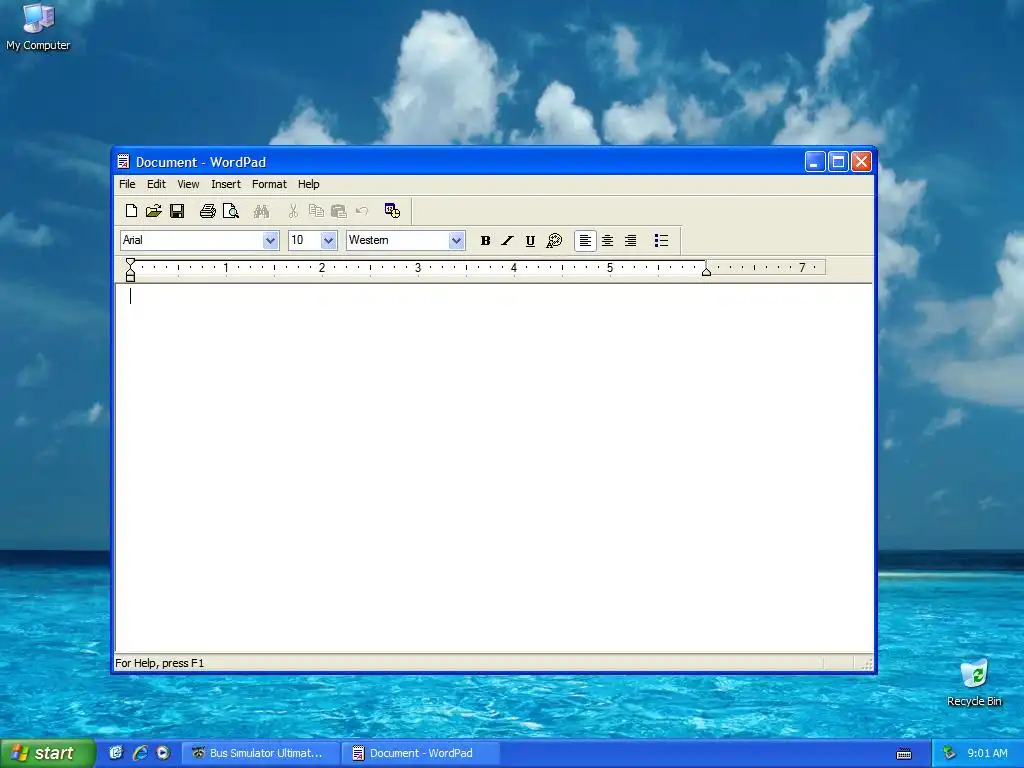The width and height of the screenshot is (1024, 768).
Task: Open a file using the Open folder icon
Action: click(x=153, y=211)
